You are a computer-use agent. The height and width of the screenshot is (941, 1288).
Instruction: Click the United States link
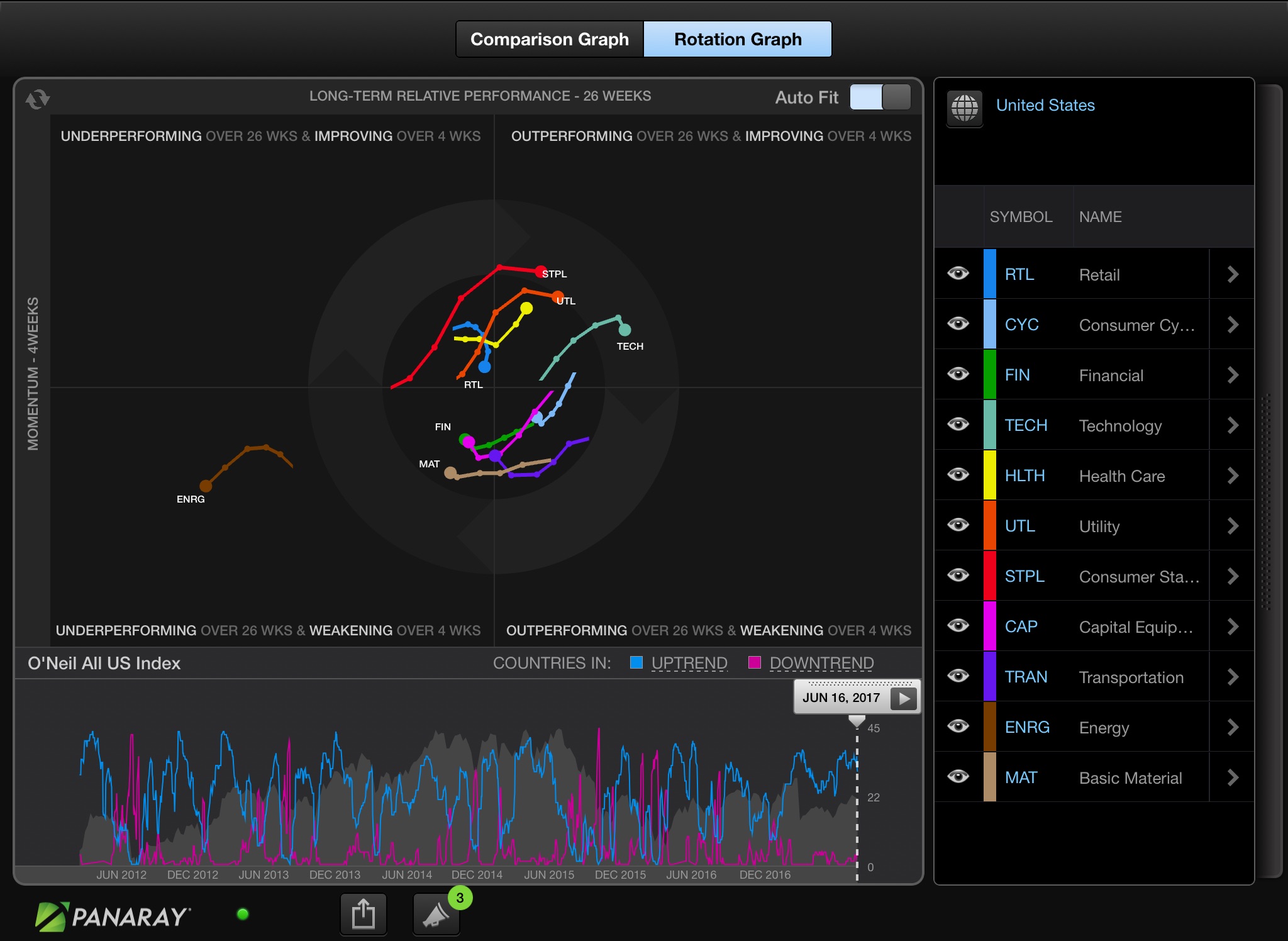click(1045, 106)
